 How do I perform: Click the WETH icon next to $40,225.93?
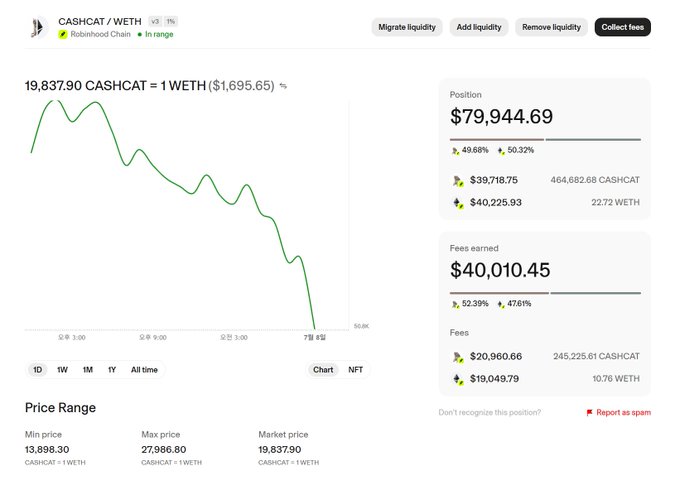click(x=458, y=203)
